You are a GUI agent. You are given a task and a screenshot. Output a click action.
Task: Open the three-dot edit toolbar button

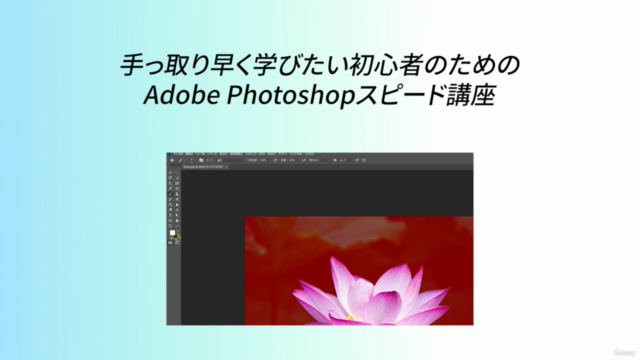point(177,226)
